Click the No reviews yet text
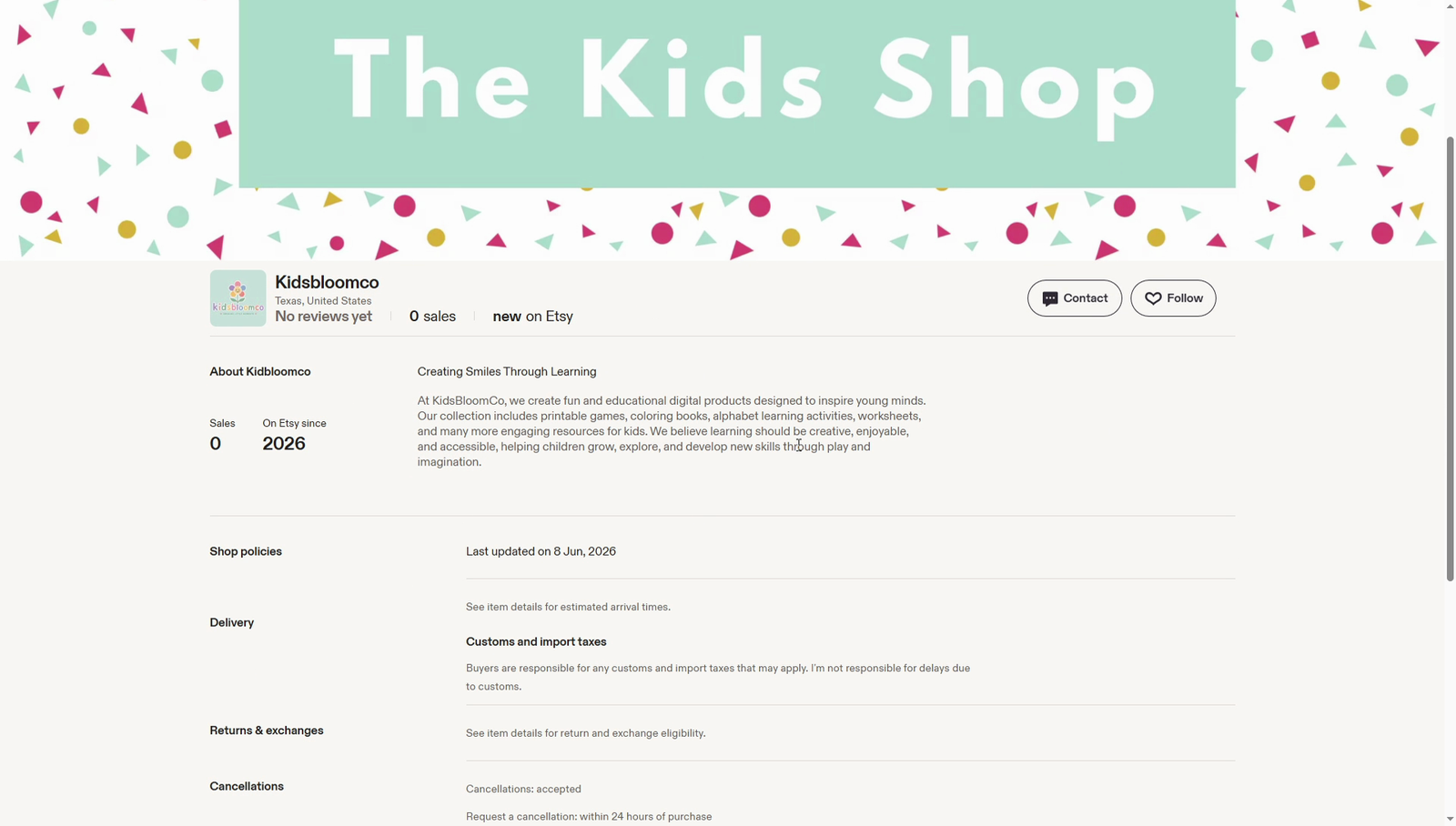1456x826 pixels. coord(324,317)
